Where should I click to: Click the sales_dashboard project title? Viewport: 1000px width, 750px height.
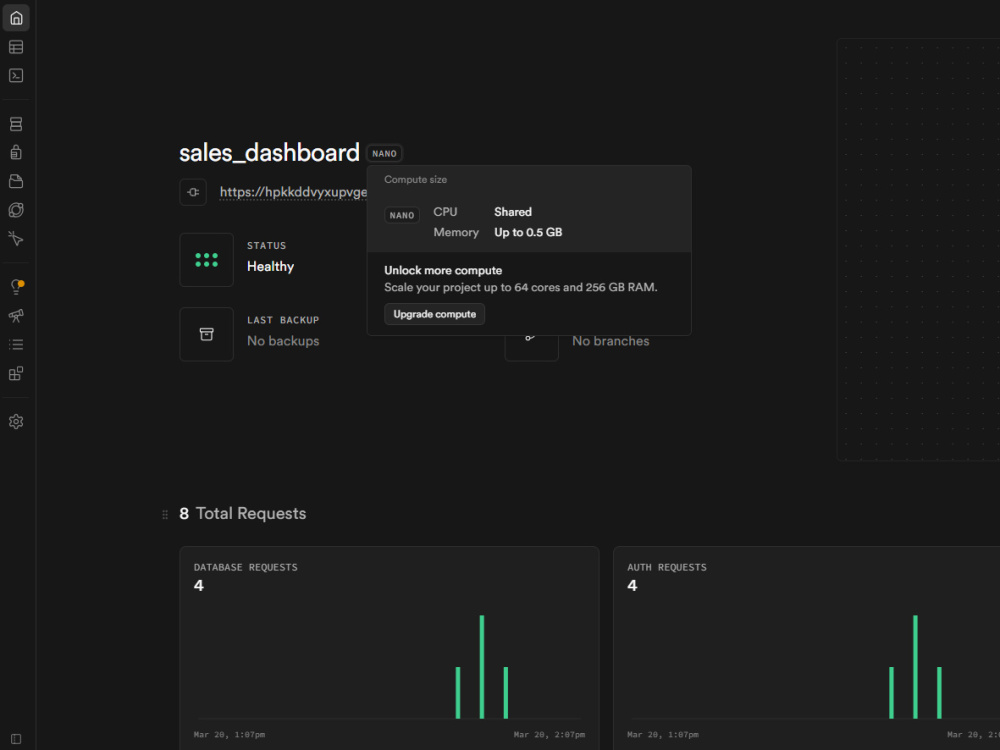click(269, 153)
